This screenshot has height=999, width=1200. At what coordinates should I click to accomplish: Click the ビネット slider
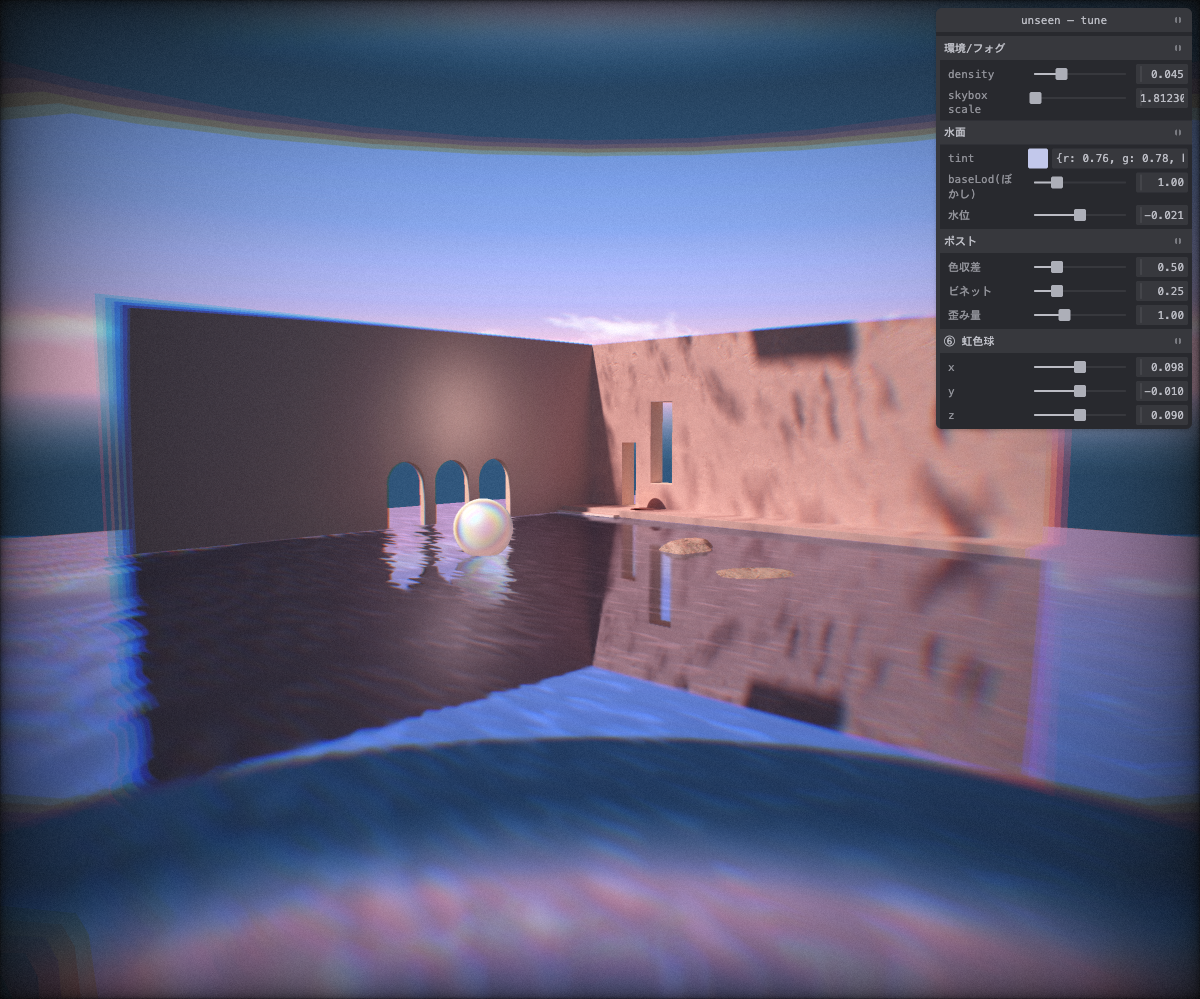pos(1079,291)
